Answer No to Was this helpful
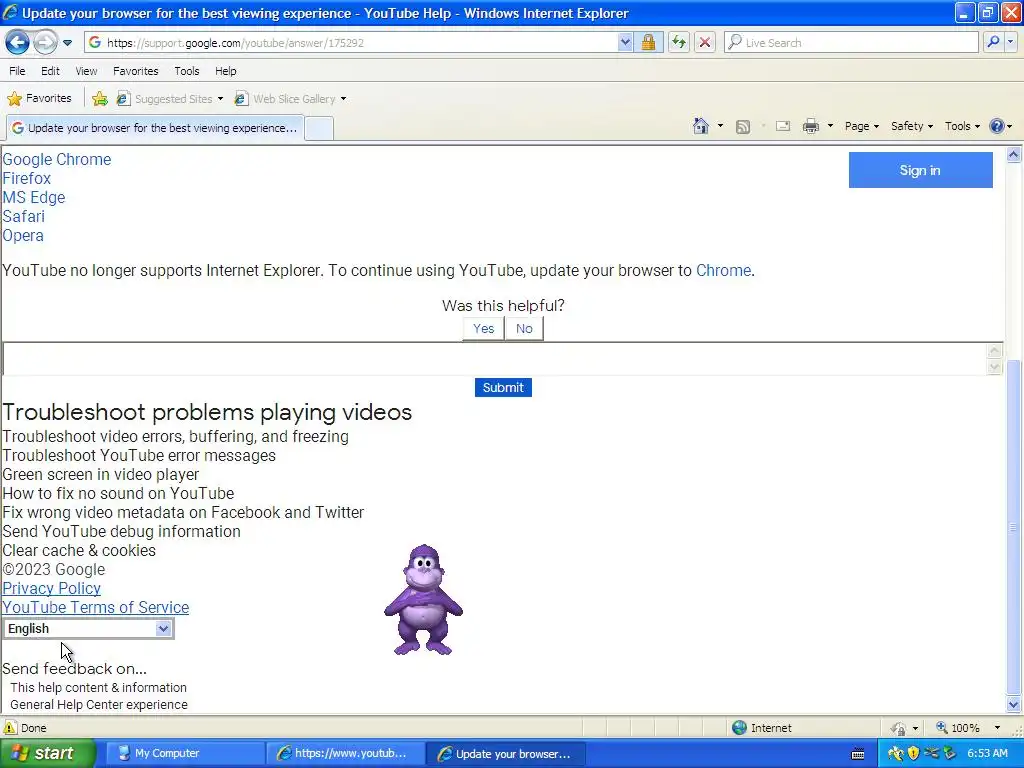Image resolution: width=1024 pixels, height=768 pixels. click(x=524, y=328)
